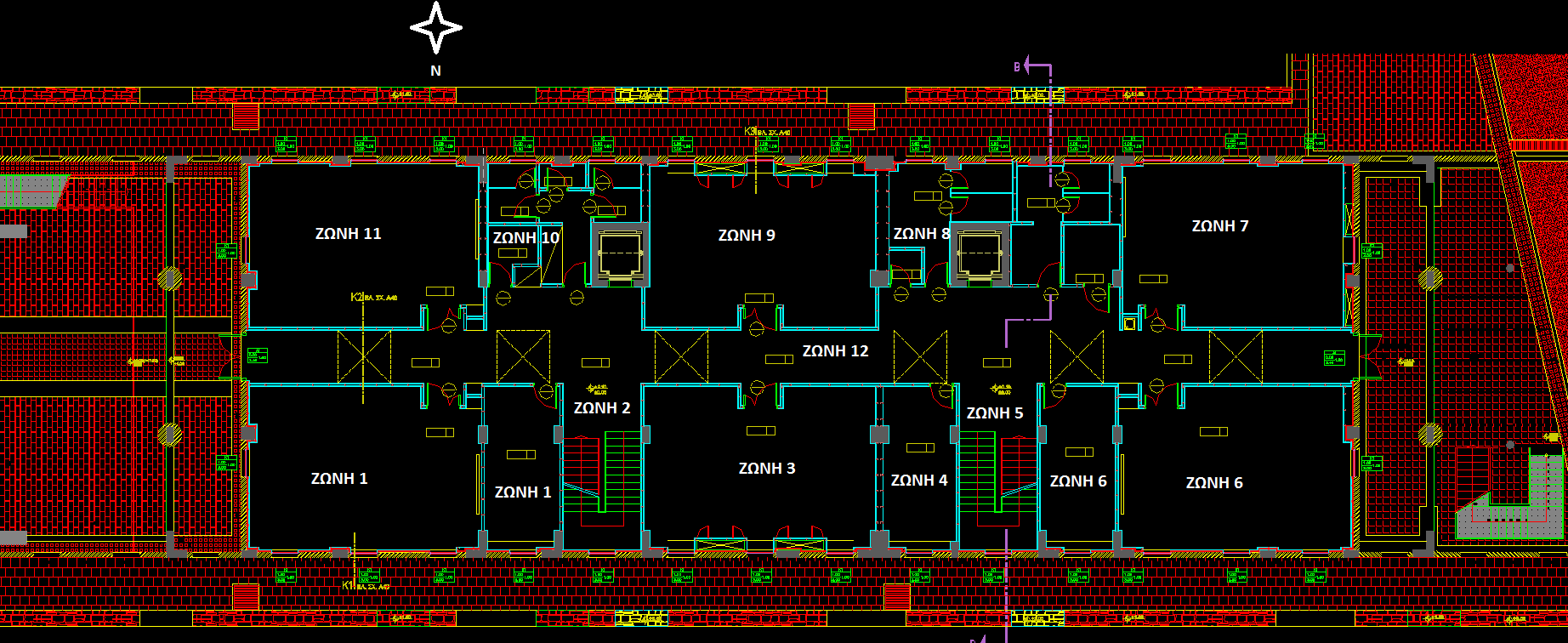1568x643 pixels.
Task: Select the 'ΖΩΝΗ 5' label
Action: click(x=995, y=413)
